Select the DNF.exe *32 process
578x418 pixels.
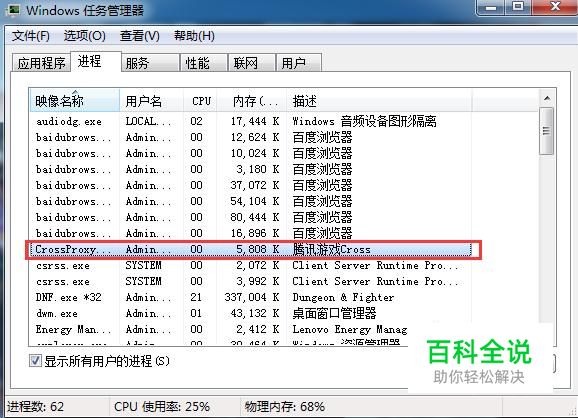(x=250, y=297)
